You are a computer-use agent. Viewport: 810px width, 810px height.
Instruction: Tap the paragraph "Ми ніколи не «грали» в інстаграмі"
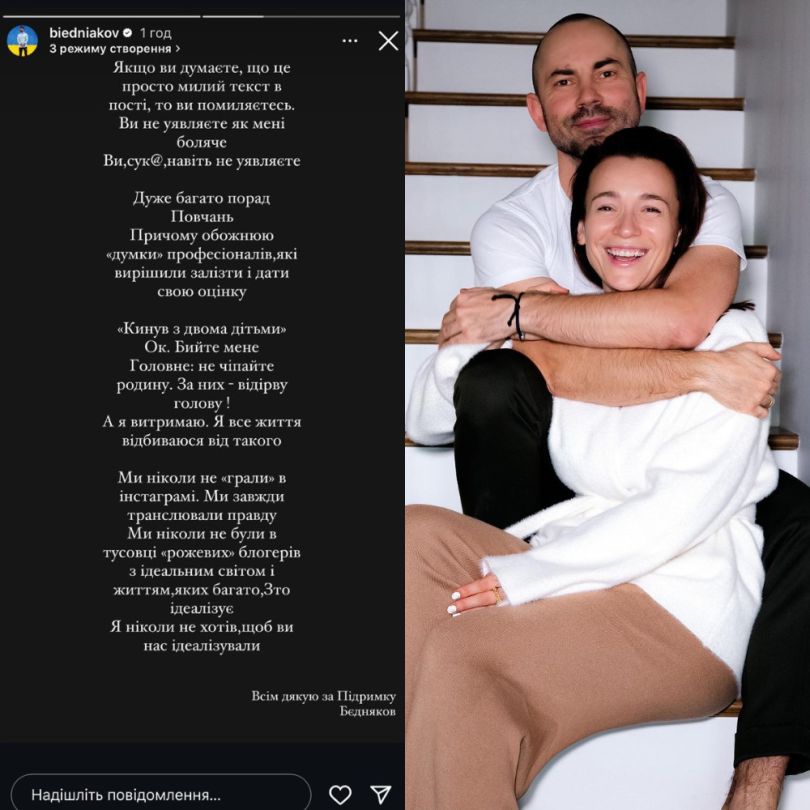point(201,496)
